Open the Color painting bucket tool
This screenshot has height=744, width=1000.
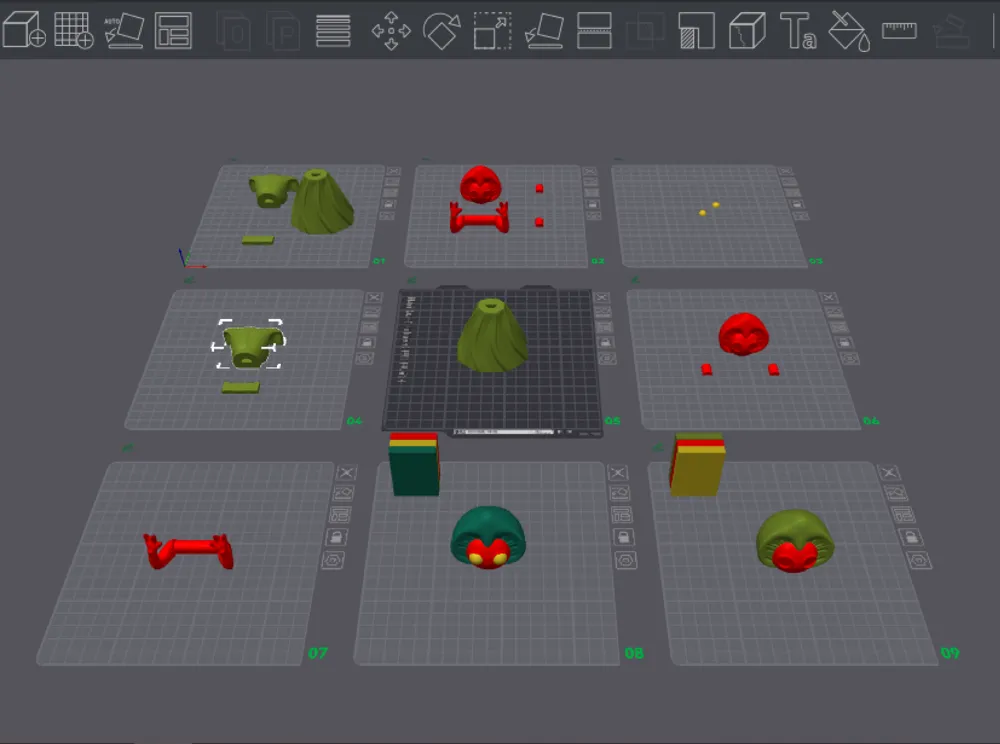(848, 30)
